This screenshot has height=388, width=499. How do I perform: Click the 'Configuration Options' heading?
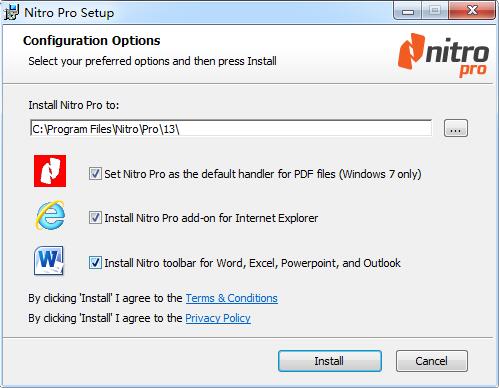click(x=92, y=41)
